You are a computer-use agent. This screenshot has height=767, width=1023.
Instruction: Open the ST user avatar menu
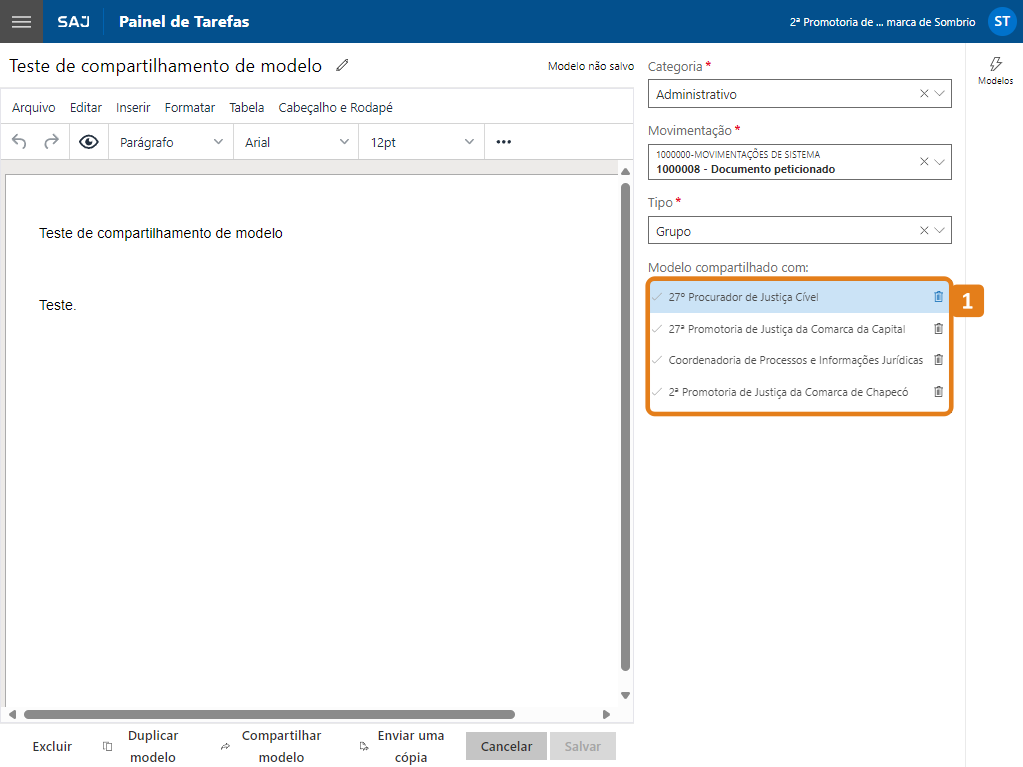[1001, 21]
